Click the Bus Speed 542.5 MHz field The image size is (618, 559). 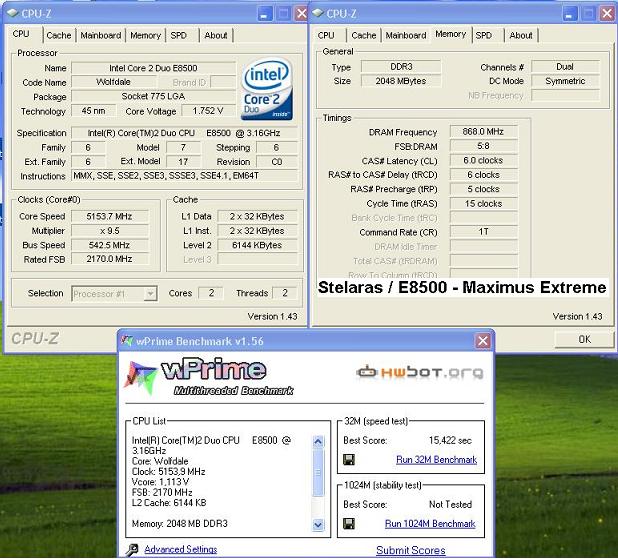[110, 245]
